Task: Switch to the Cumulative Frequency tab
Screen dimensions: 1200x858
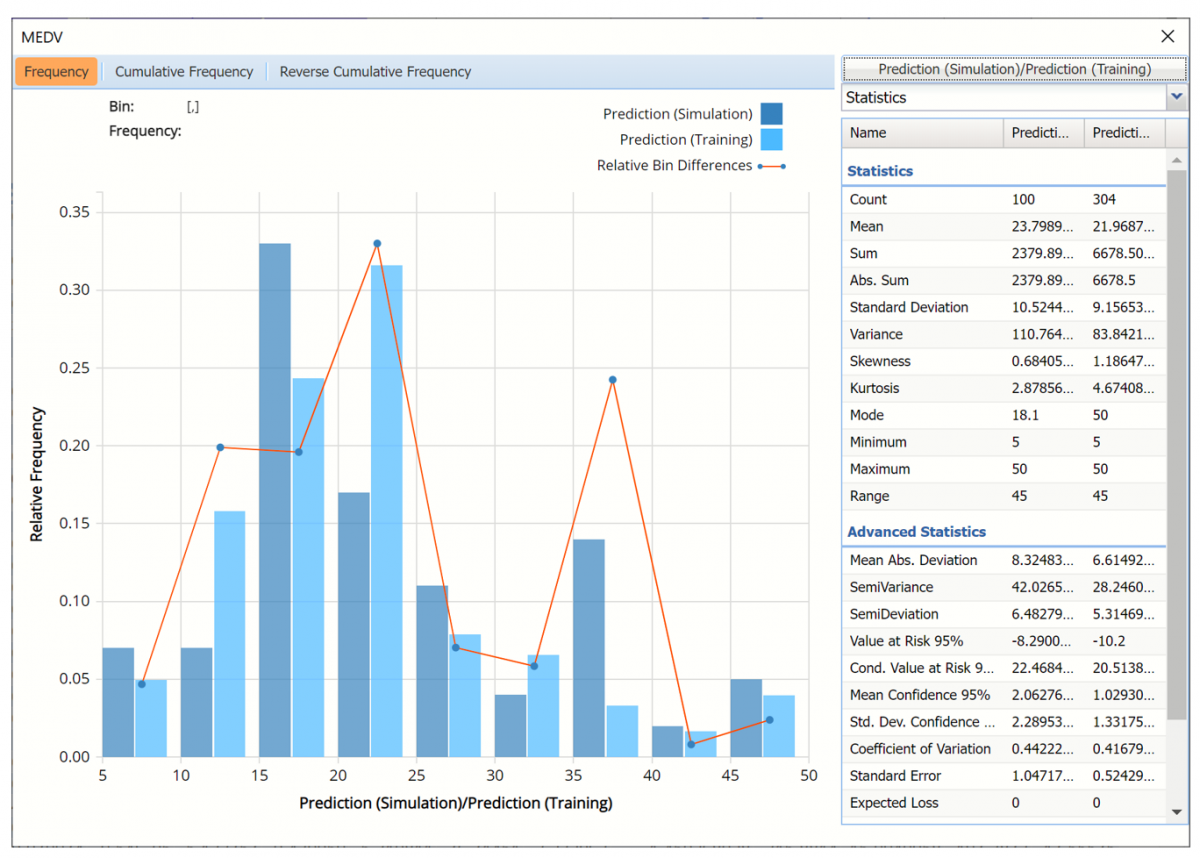Action: 184,72
